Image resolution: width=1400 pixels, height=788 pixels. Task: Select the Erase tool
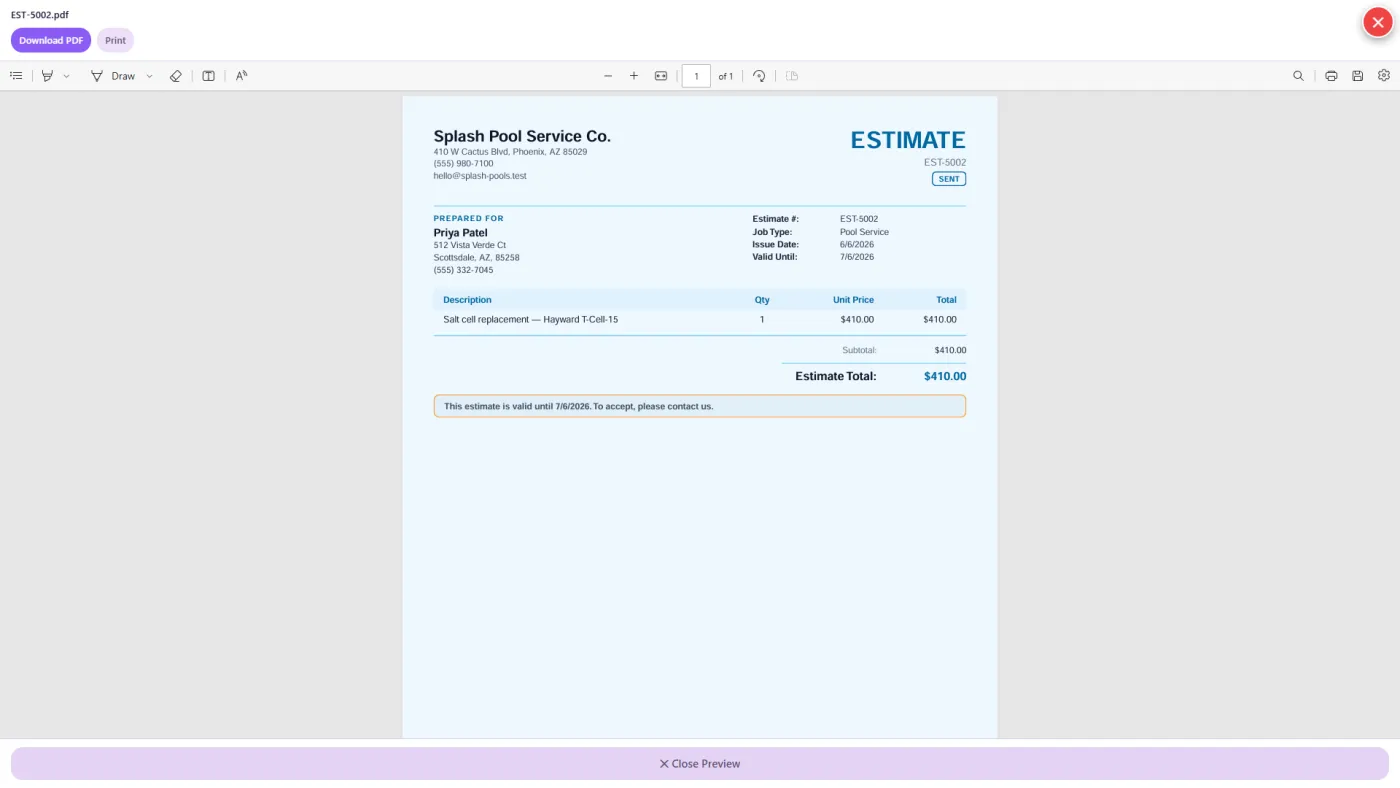coord(176,76)
